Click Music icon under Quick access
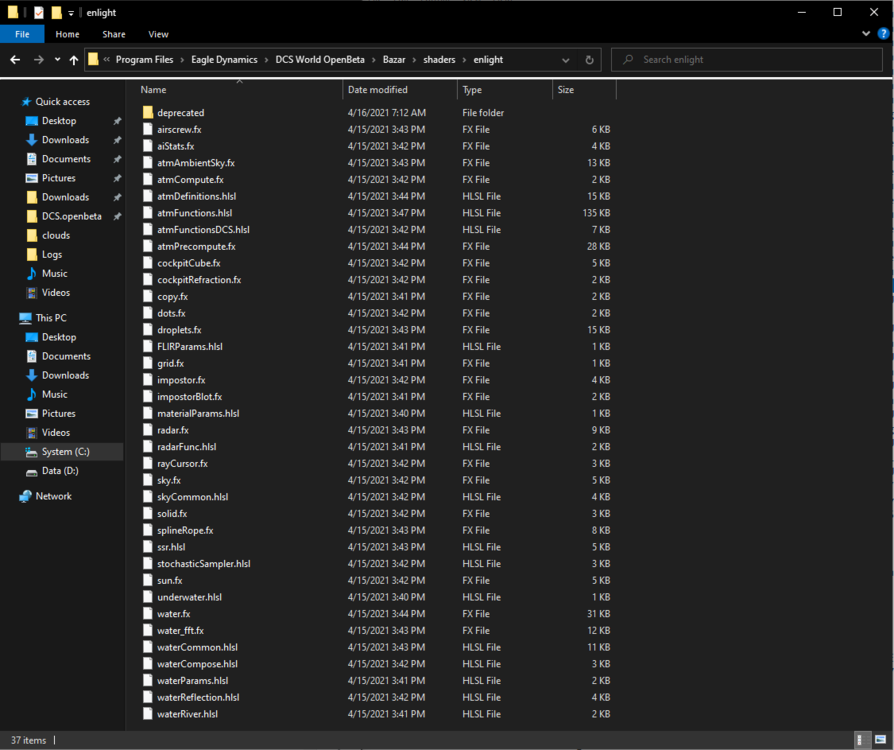 click(32, 274)
